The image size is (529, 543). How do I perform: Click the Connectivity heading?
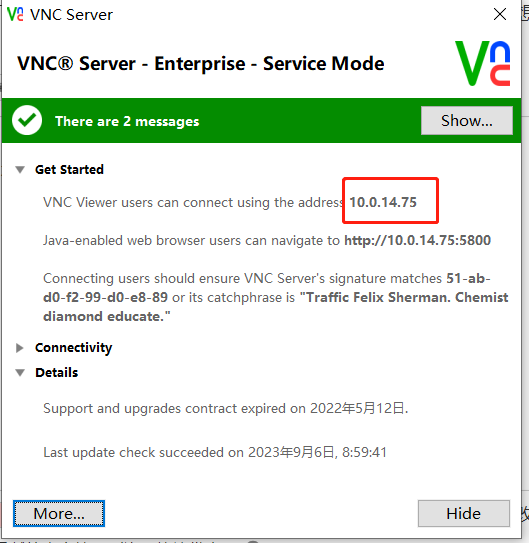(74, 348)
